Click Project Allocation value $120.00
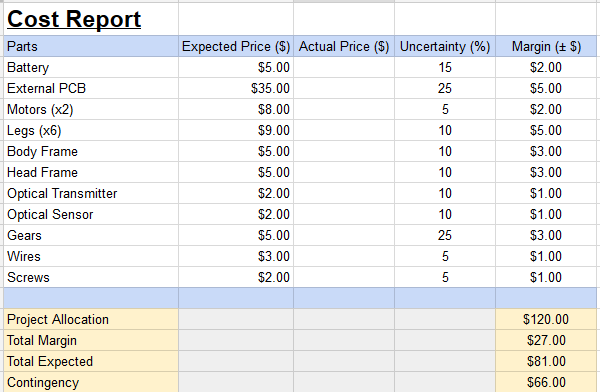Screen dimensions: 600x392 [546, 319]
